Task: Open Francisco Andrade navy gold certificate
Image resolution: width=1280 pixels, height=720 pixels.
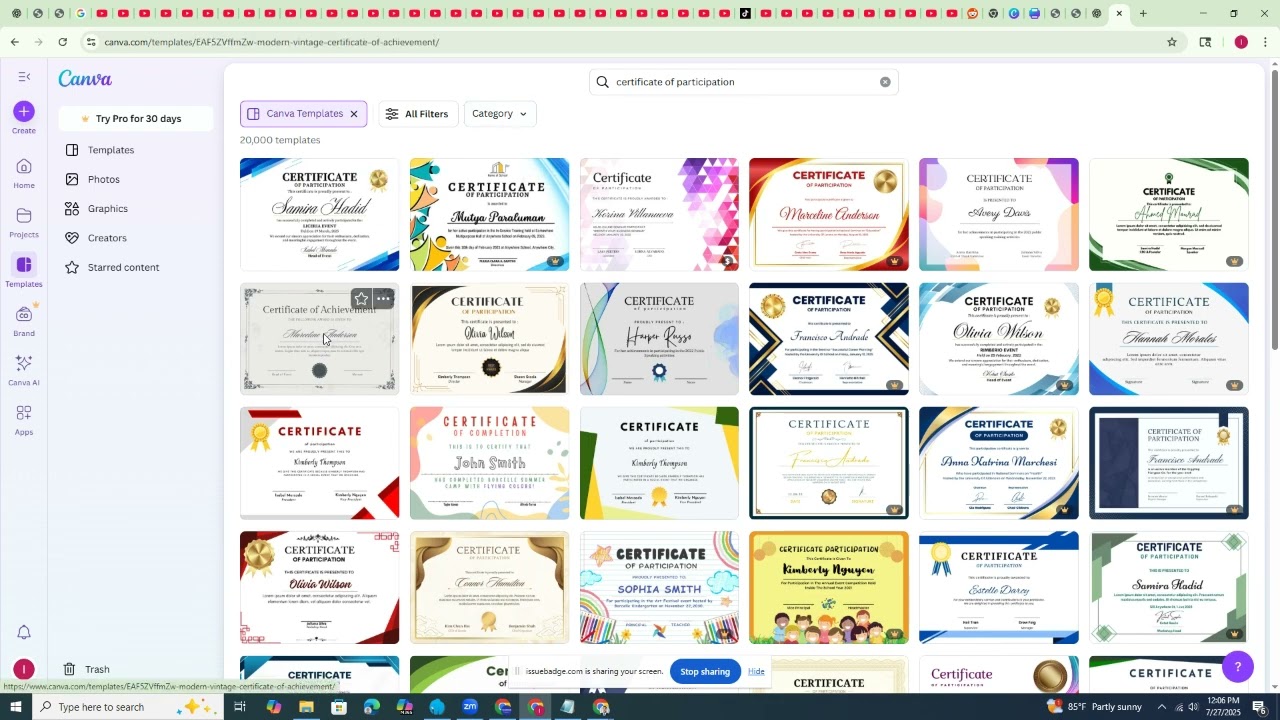Action: (x=829, y=339)
